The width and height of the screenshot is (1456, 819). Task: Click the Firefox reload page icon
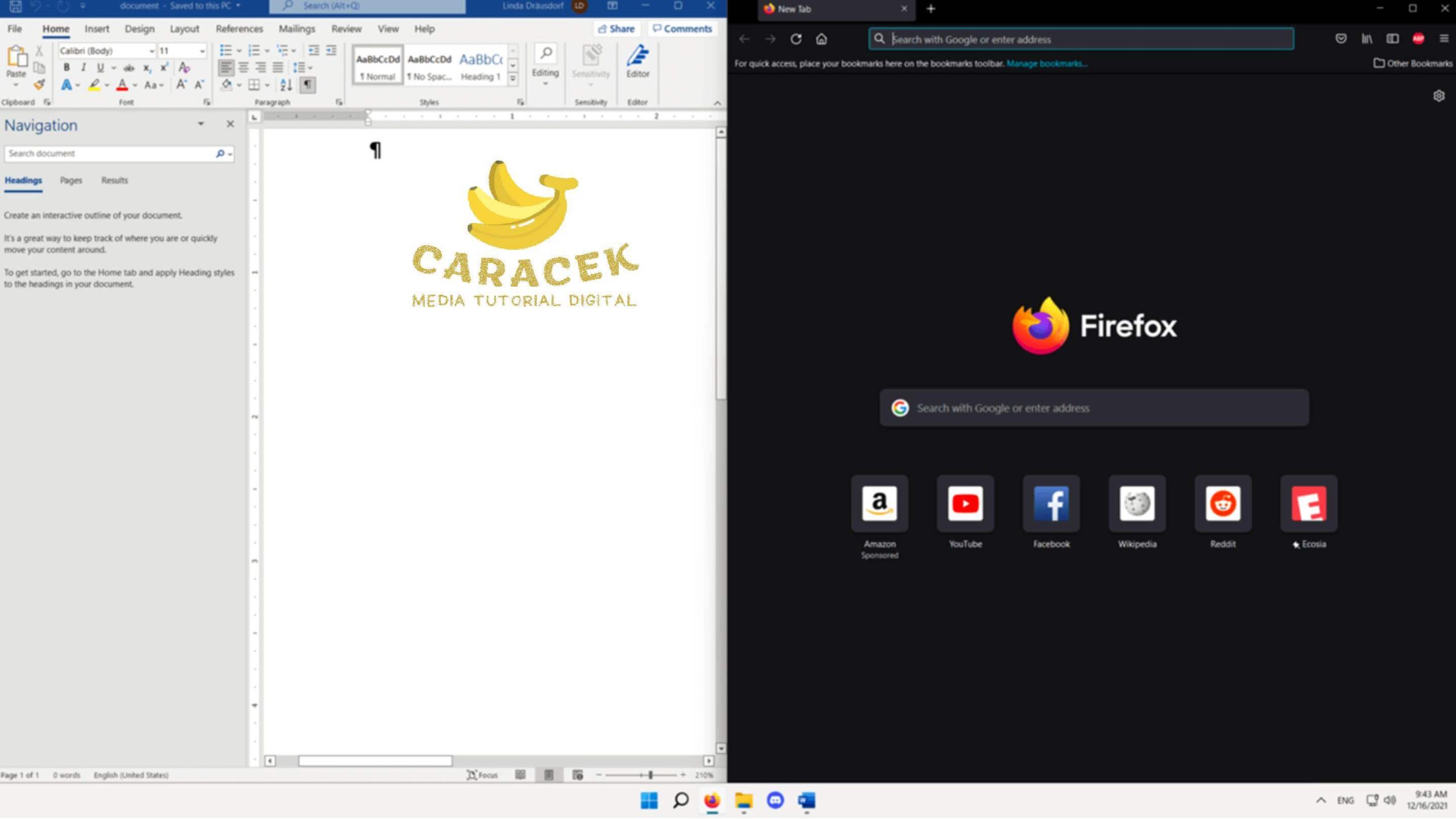[796, 39]
